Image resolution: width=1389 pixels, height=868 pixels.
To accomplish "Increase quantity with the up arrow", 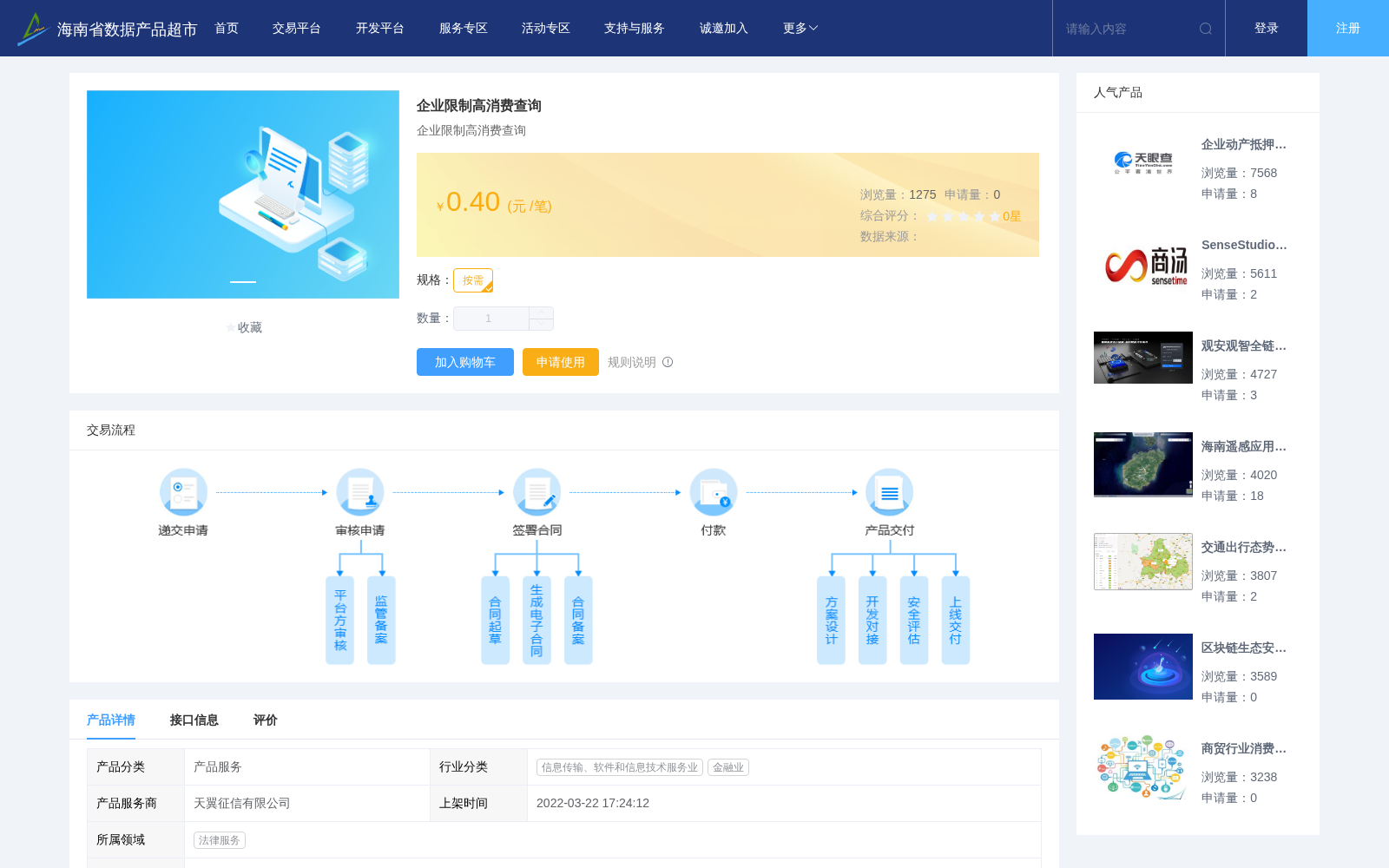I will pyautogui.click(x=541, y=312).
